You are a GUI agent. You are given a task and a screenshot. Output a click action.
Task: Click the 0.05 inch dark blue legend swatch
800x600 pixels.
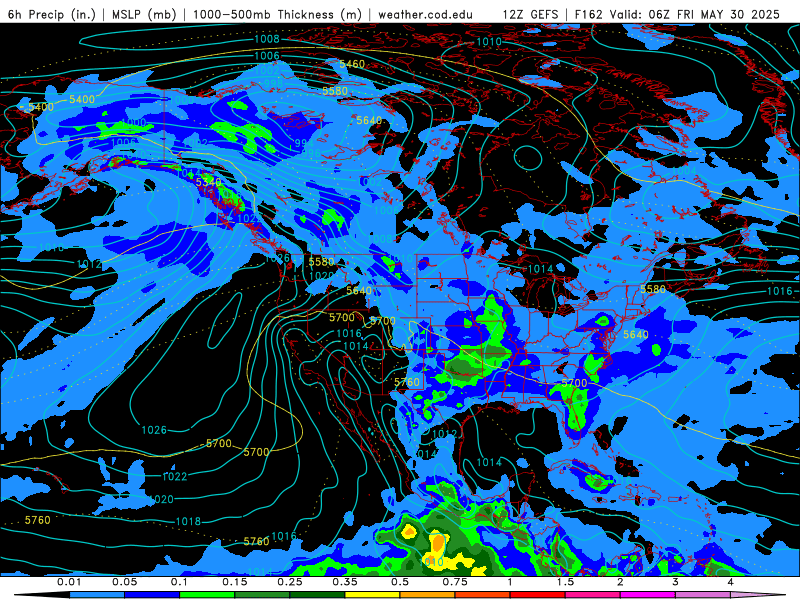152,595
